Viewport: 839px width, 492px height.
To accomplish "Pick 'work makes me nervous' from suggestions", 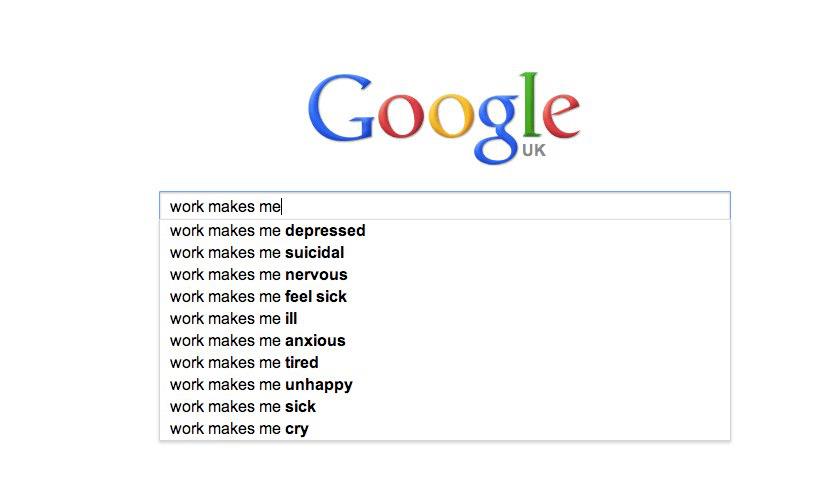I will (x=445, y=275).
